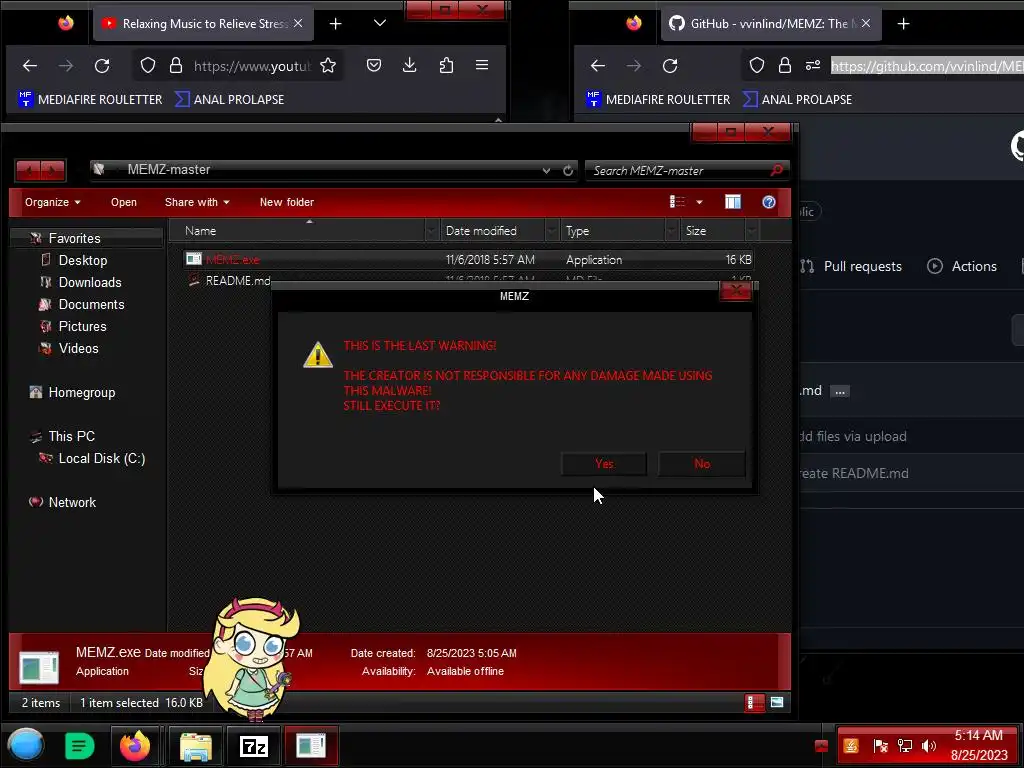Open Pull requests tab on GitHub
Image resolution: width=1024 pixels, height=768 pixels.
(x=851, y=266)
